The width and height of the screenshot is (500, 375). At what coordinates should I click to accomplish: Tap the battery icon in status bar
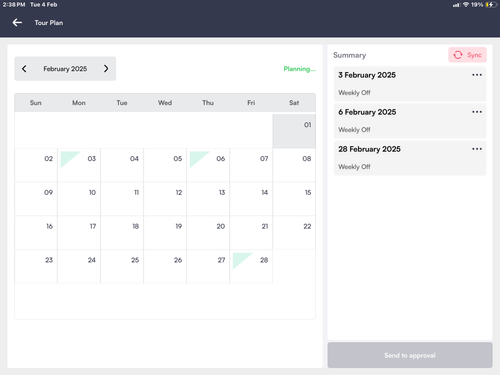click(490, 5)
